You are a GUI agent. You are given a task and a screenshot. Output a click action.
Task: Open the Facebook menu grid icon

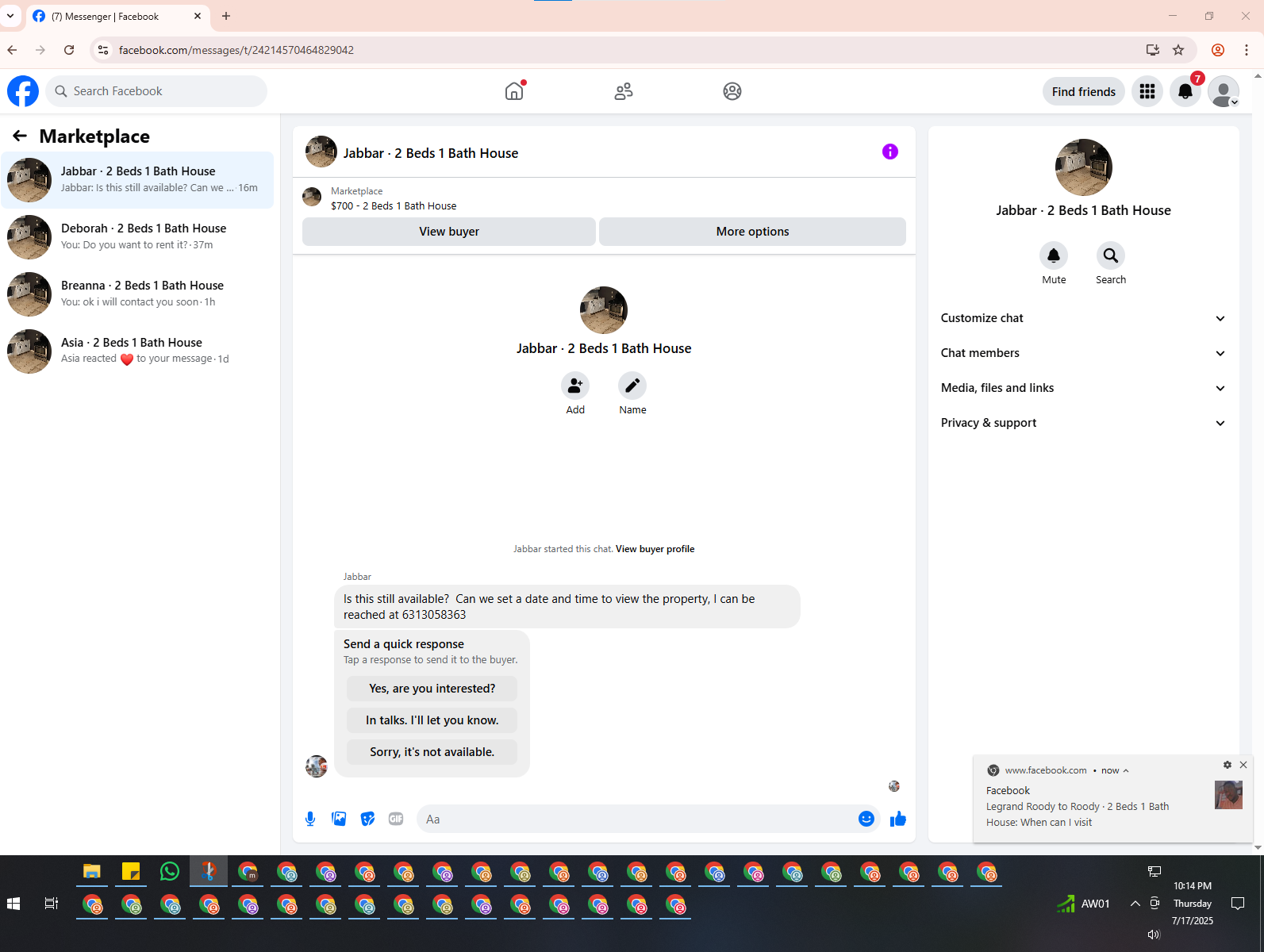click(x=1147, y=91)
